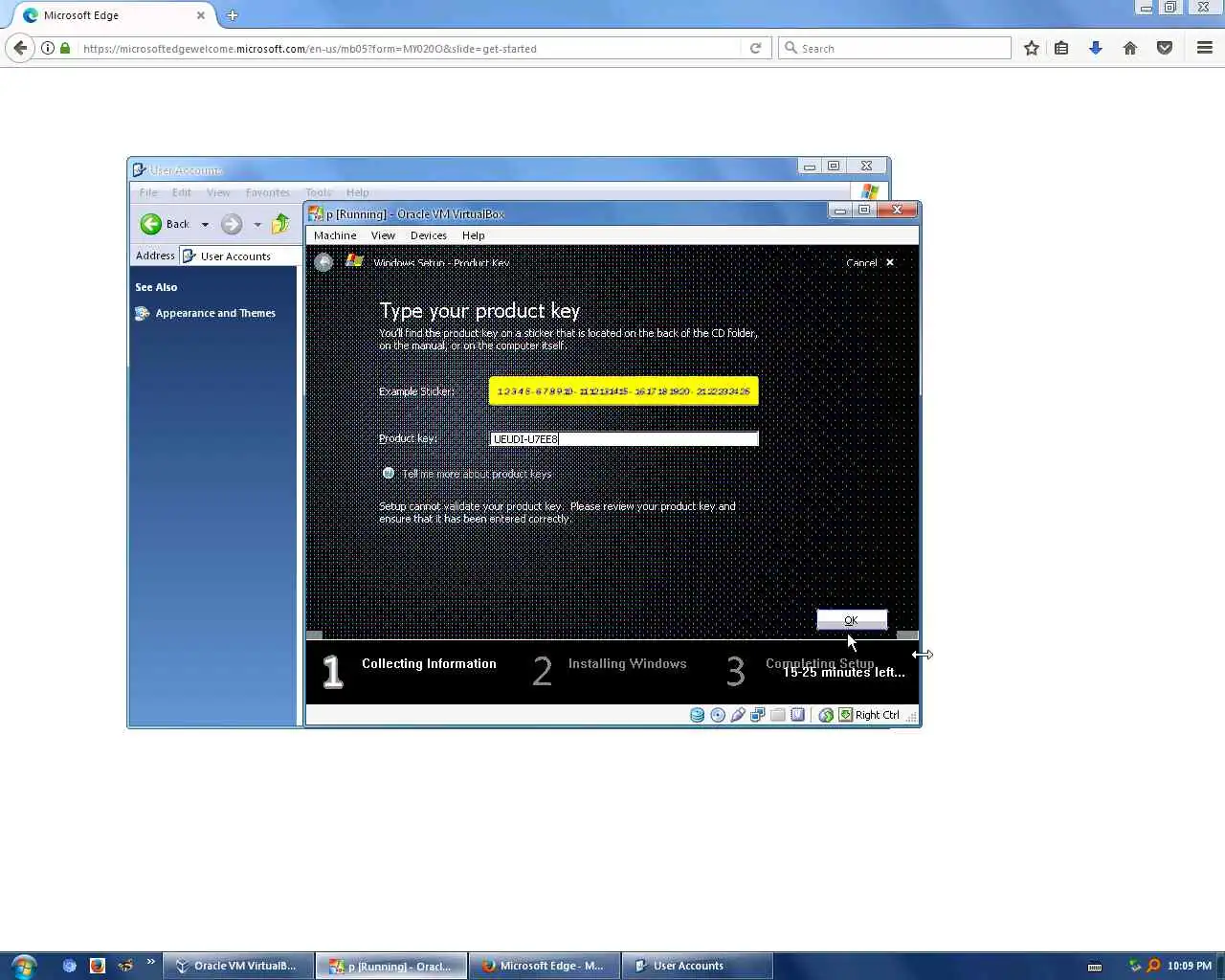
Task: Open a new browser tab with plus button
Action: [x=233, y=15]
